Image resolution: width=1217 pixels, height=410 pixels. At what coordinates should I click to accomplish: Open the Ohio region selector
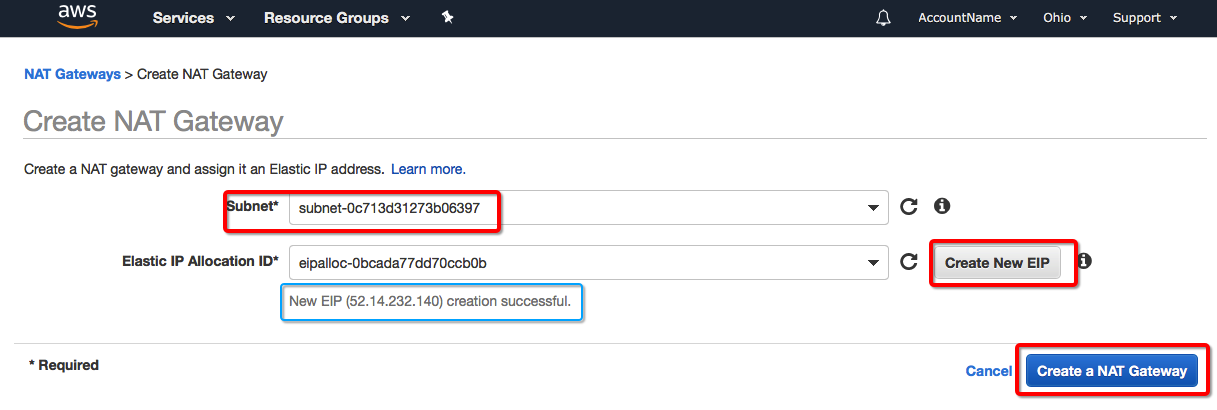(1064, 18)
